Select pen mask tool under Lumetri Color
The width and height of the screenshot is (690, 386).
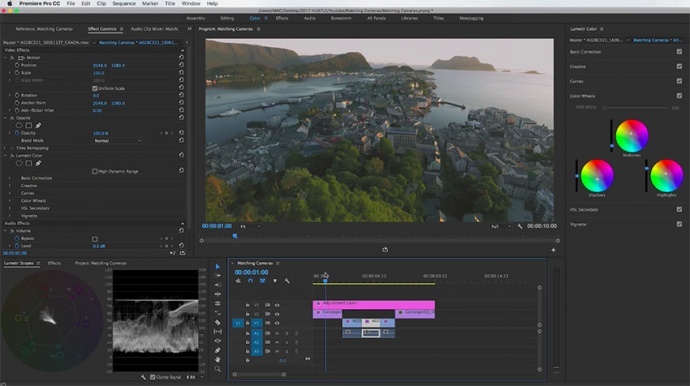coord(38,163)
